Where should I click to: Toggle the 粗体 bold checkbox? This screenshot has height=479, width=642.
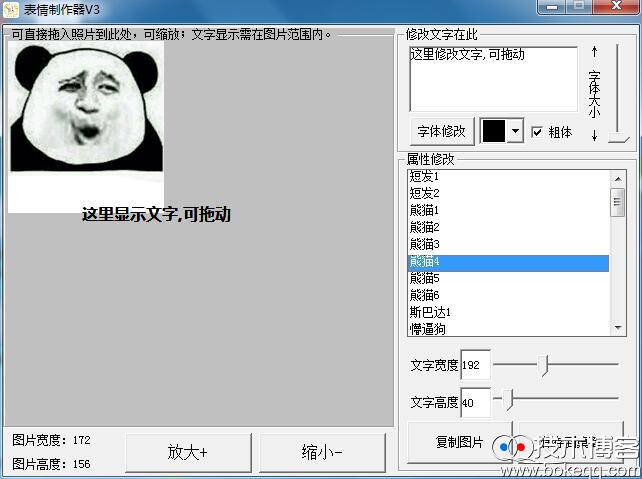(x=537, y=132)
